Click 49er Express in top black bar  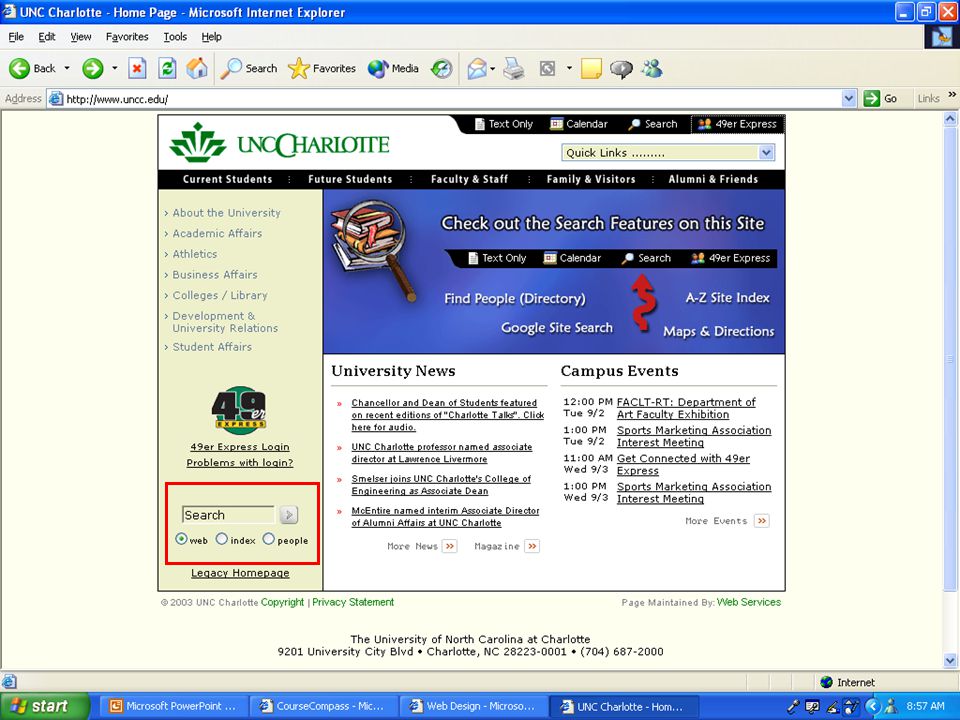click(738, 124)
